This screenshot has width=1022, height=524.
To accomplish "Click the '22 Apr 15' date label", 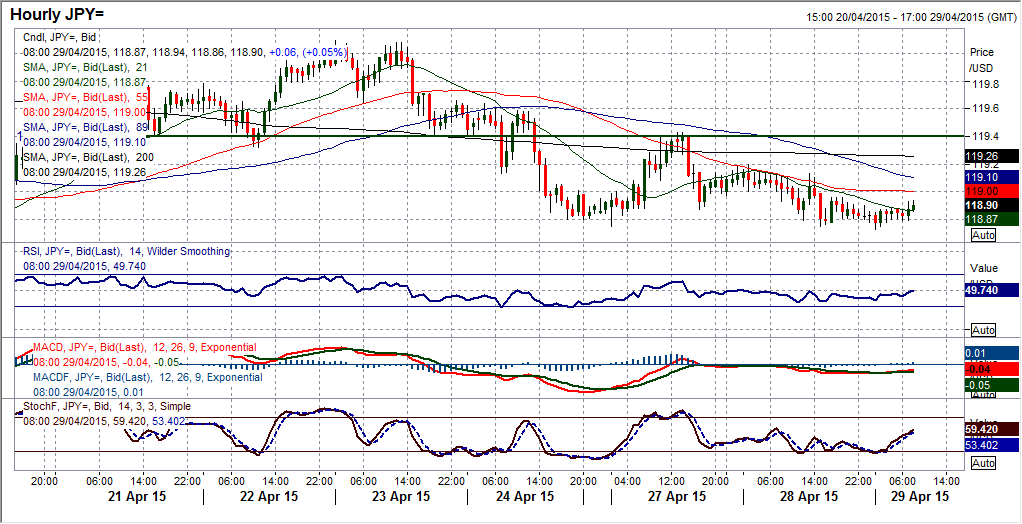I will tap(269, 496).
